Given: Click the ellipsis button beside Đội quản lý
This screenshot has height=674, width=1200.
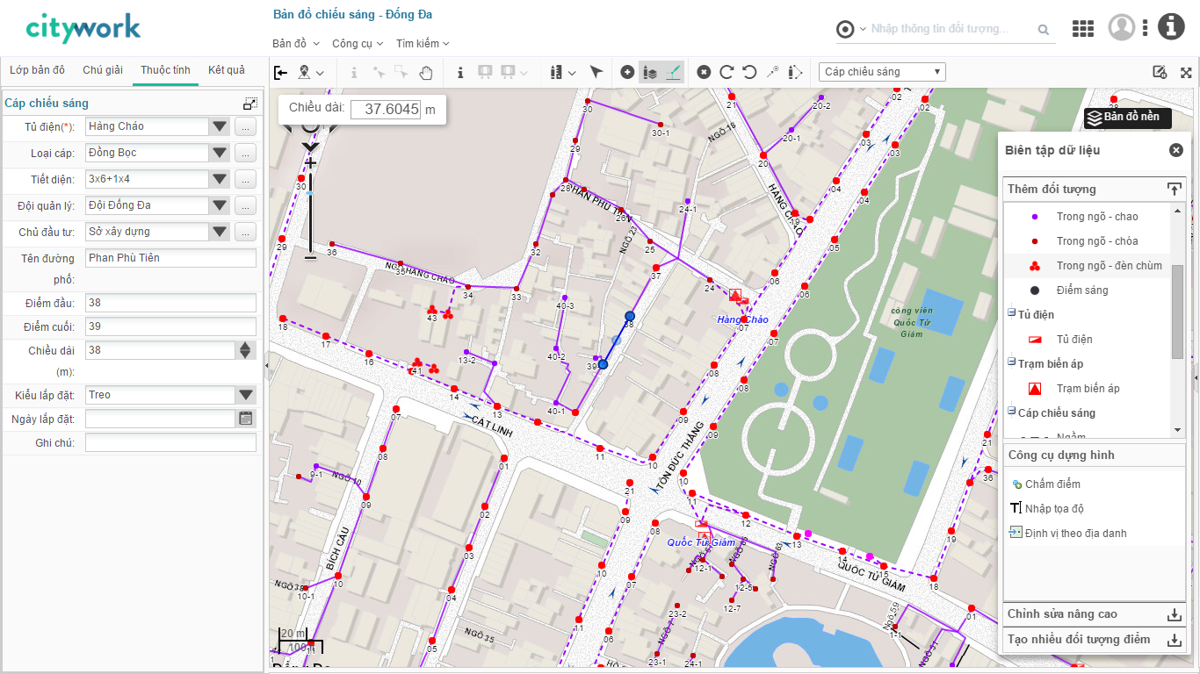Looking at the screenshot, I should [x=246, y=205].
